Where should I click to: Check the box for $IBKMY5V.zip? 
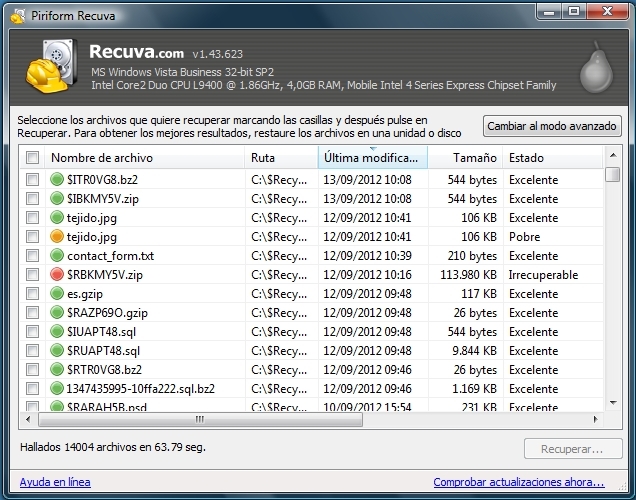point(32,198)
